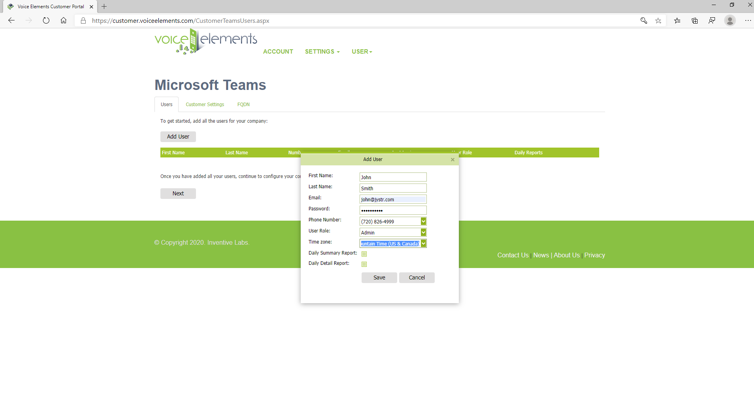This screenshot has height=414, width=754.
Task: Click the Last Name column header
Action: 237,152
